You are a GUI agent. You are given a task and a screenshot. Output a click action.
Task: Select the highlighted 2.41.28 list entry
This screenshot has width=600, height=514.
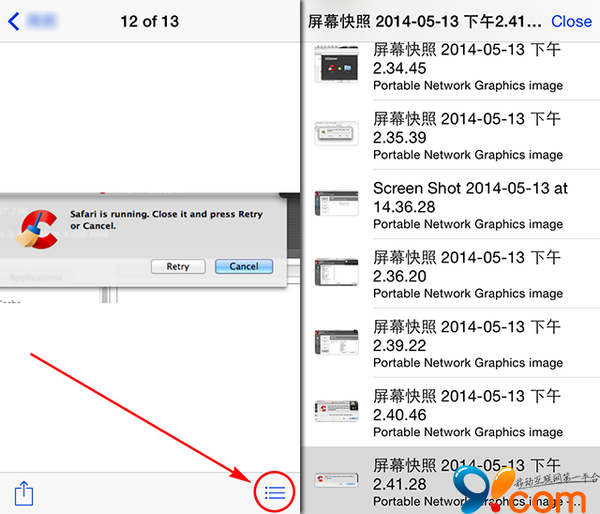[451, 480]
